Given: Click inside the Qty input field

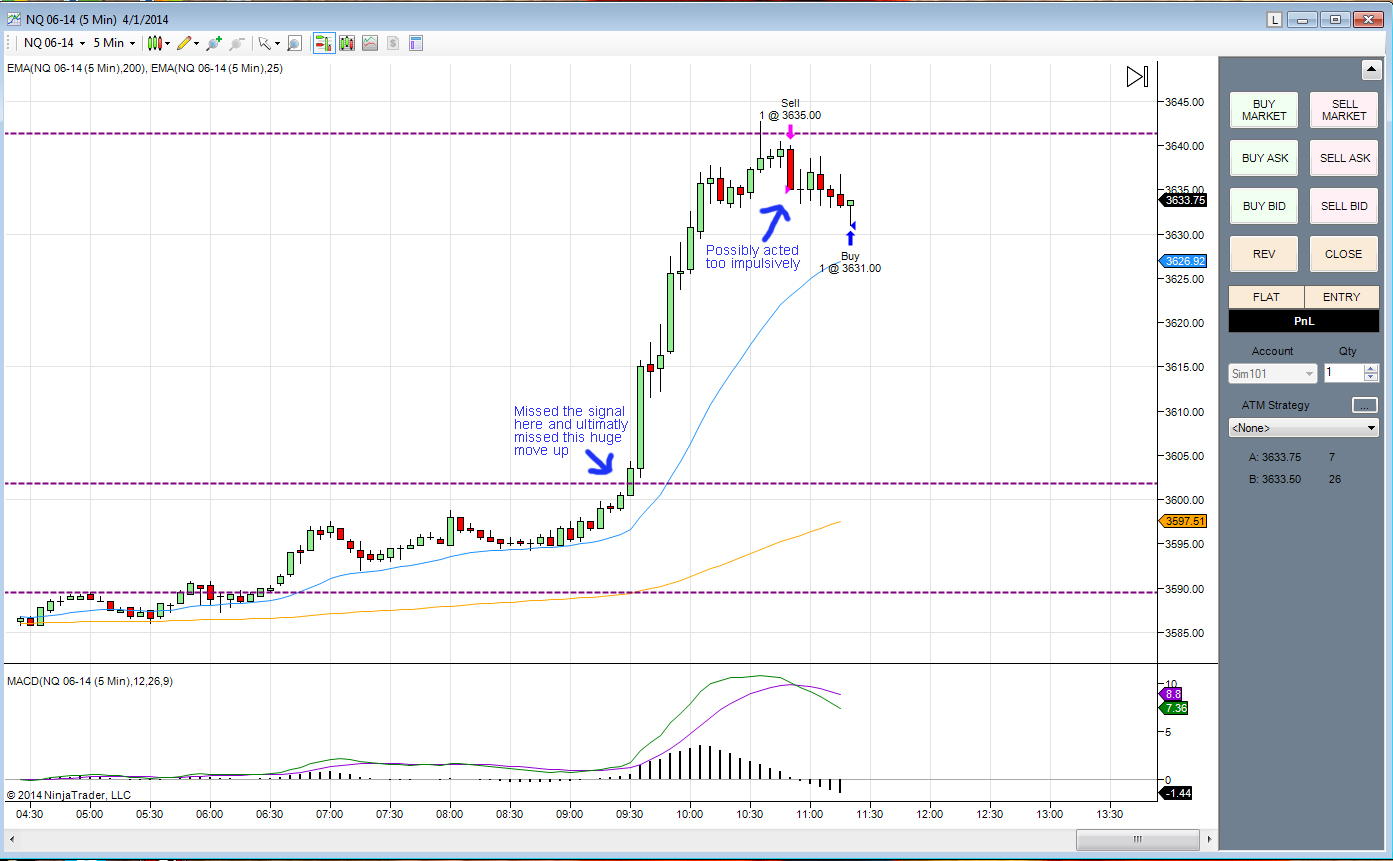Looking at the screenshot, I should tap(1342, 373).
